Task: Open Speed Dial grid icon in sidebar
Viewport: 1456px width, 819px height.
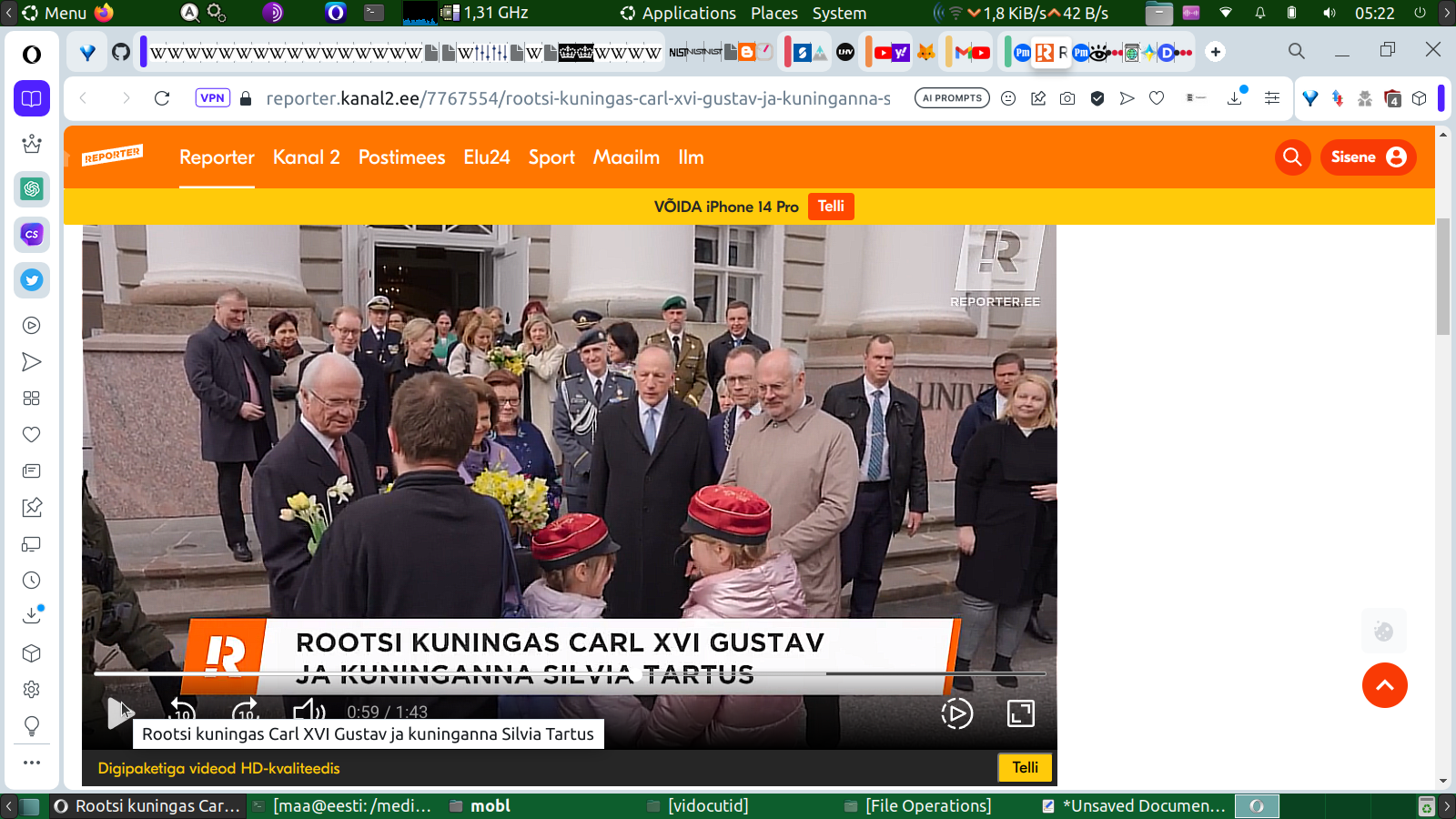Action: [x=32, y=399]
